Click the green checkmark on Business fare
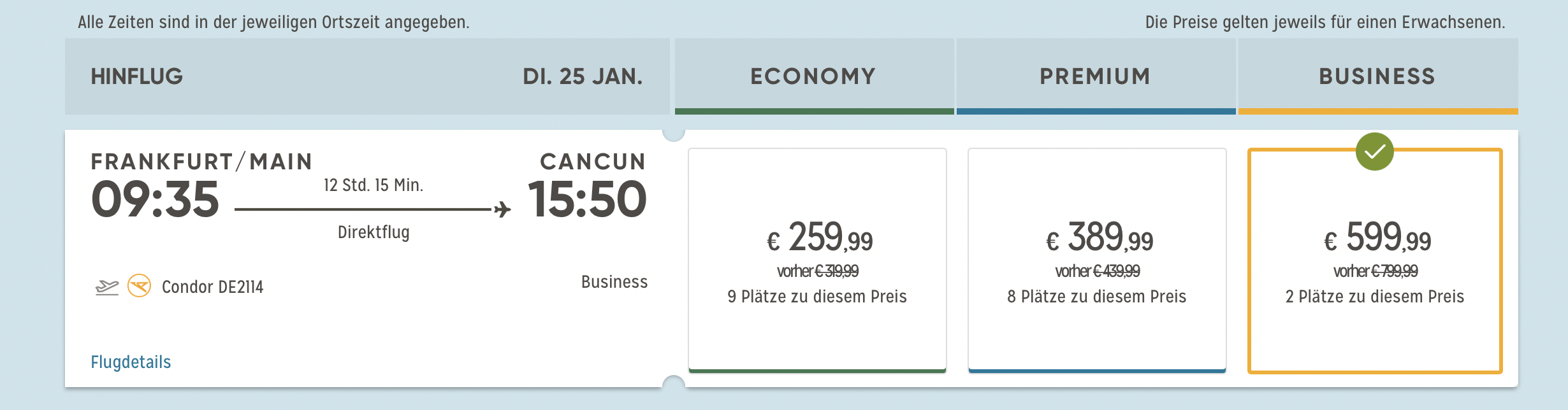The width and height of the screenshot is (1568, 410). click(1374, 152)
